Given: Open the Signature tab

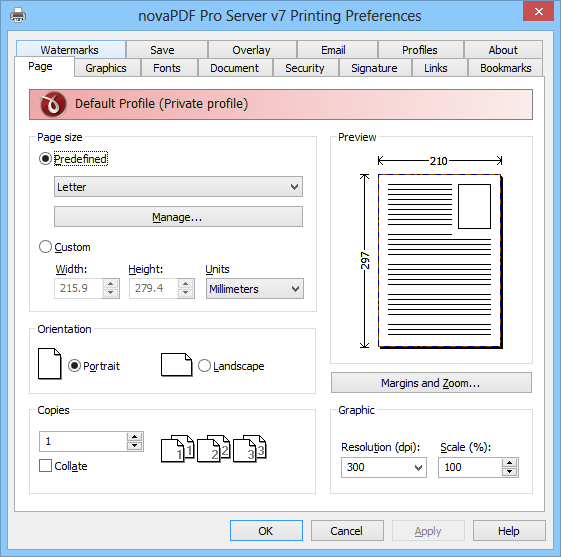Looking at the screenshot, I should coord(375,68).
